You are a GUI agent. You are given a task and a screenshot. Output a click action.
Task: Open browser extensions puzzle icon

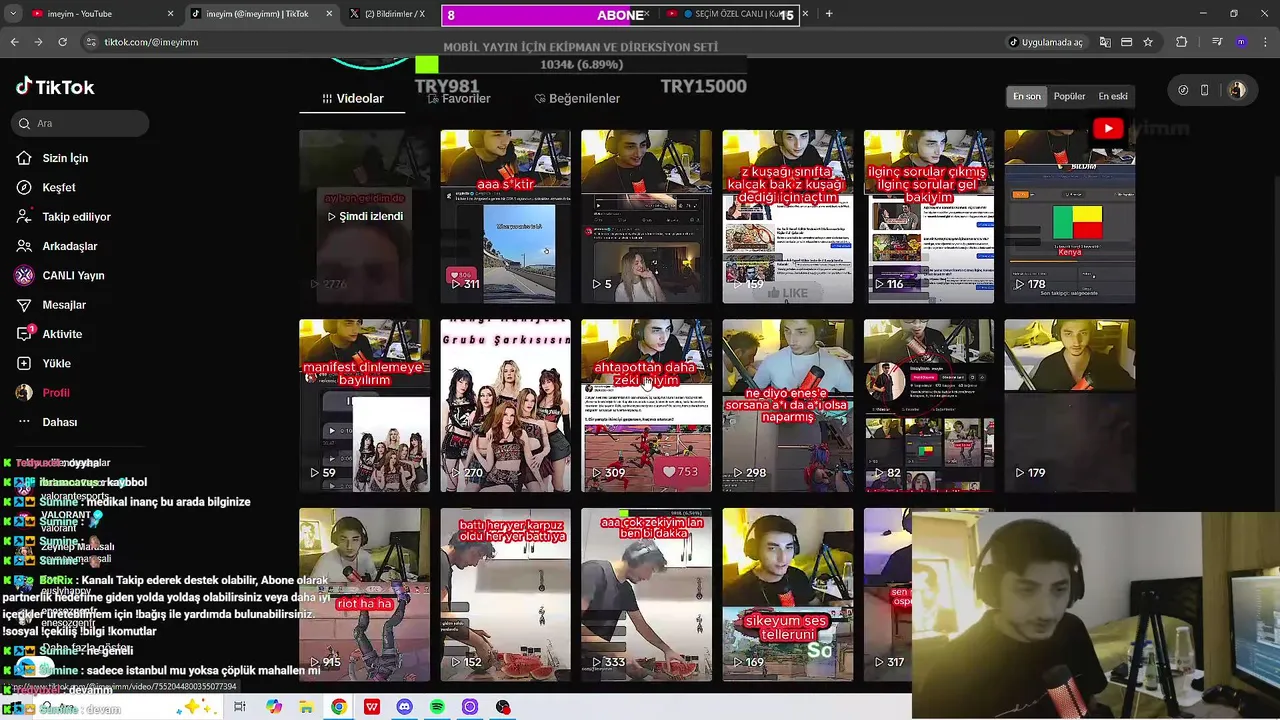1181,42
